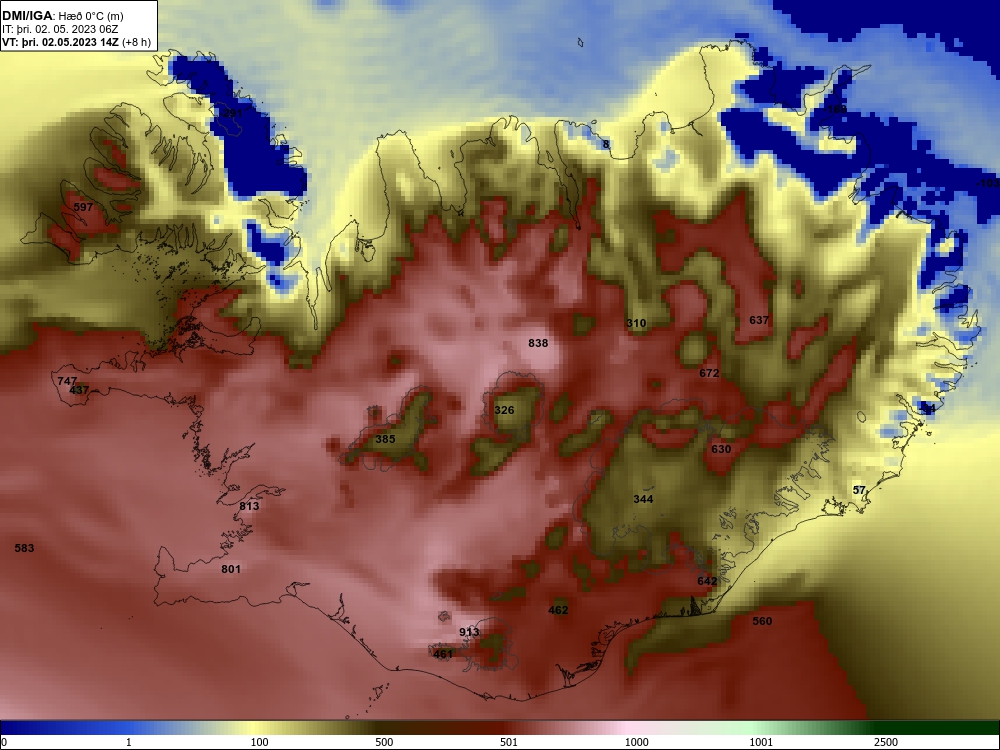Click the 913 value in the south

(x=469, y=632)
